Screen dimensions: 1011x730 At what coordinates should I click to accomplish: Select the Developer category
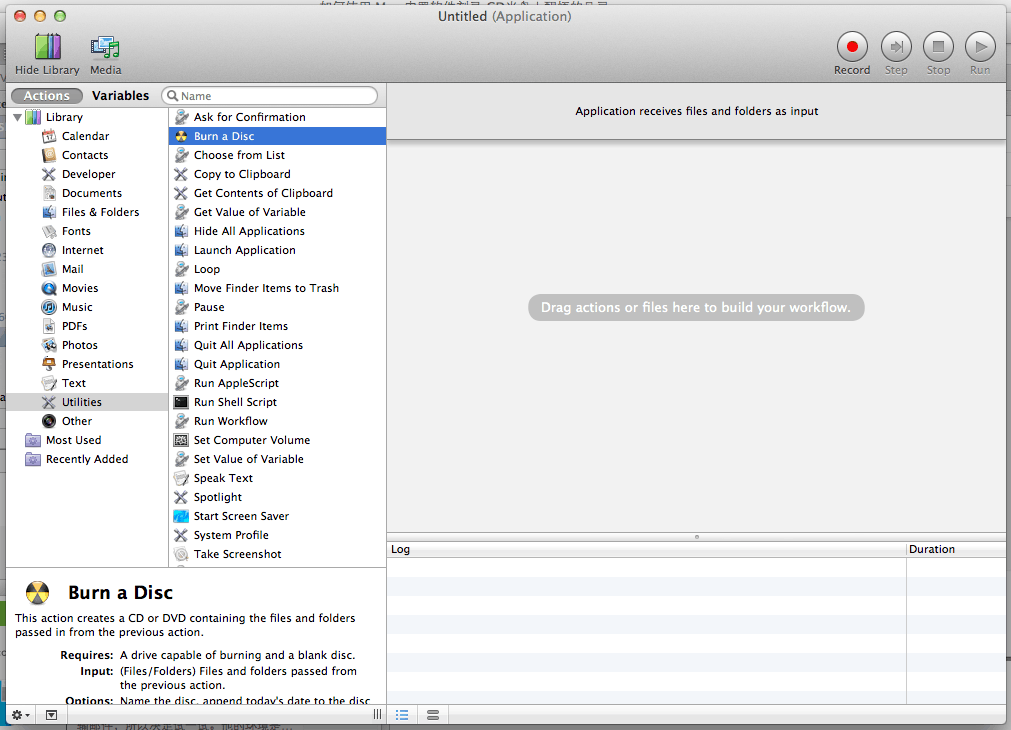88,174
